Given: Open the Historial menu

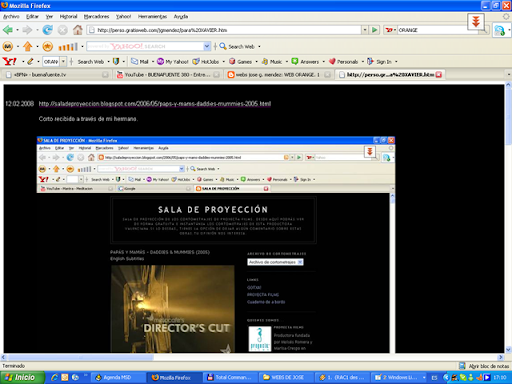Looking at the screenshot, I should pyautogui.click(x=68, y=16).
